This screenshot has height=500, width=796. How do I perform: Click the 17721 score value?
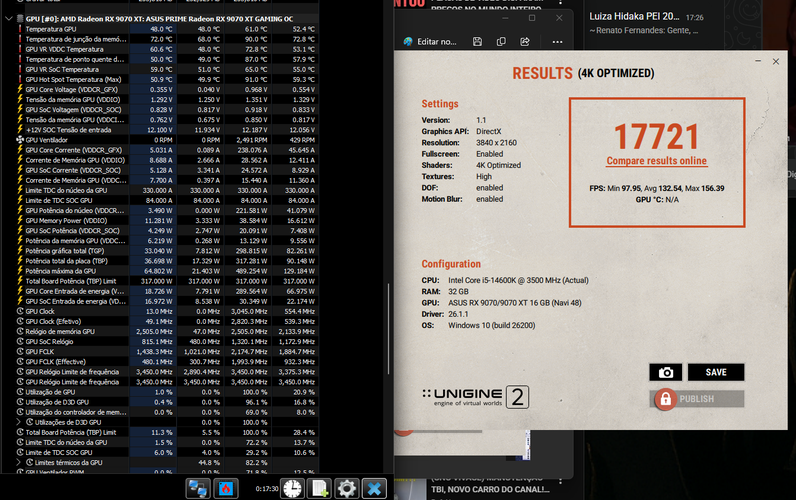656,137
